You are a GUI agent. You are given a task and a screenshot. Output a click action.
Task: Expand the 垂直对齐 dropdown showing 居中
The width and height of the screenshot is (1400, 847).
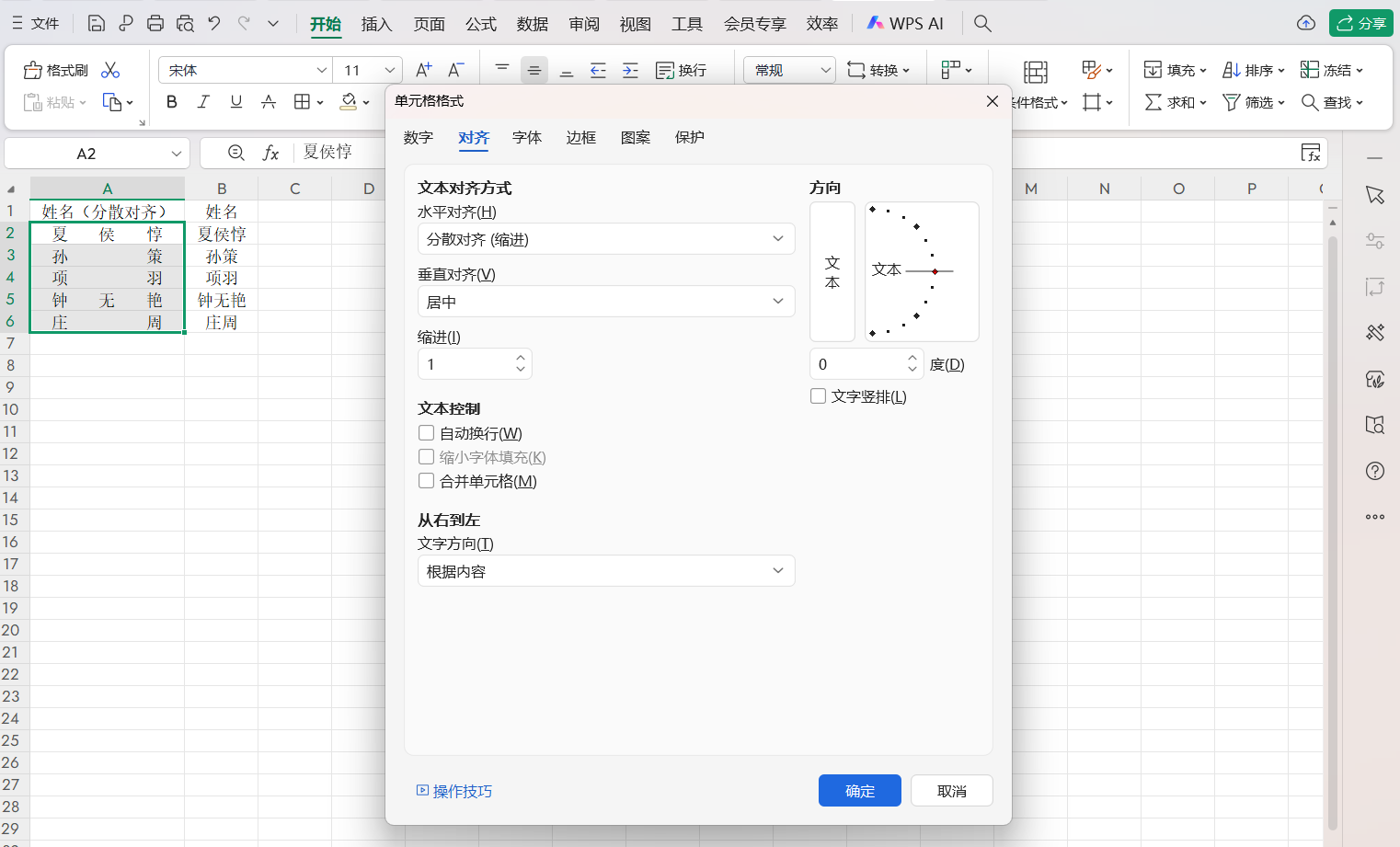pyautogui.click(x=605, y=301)
